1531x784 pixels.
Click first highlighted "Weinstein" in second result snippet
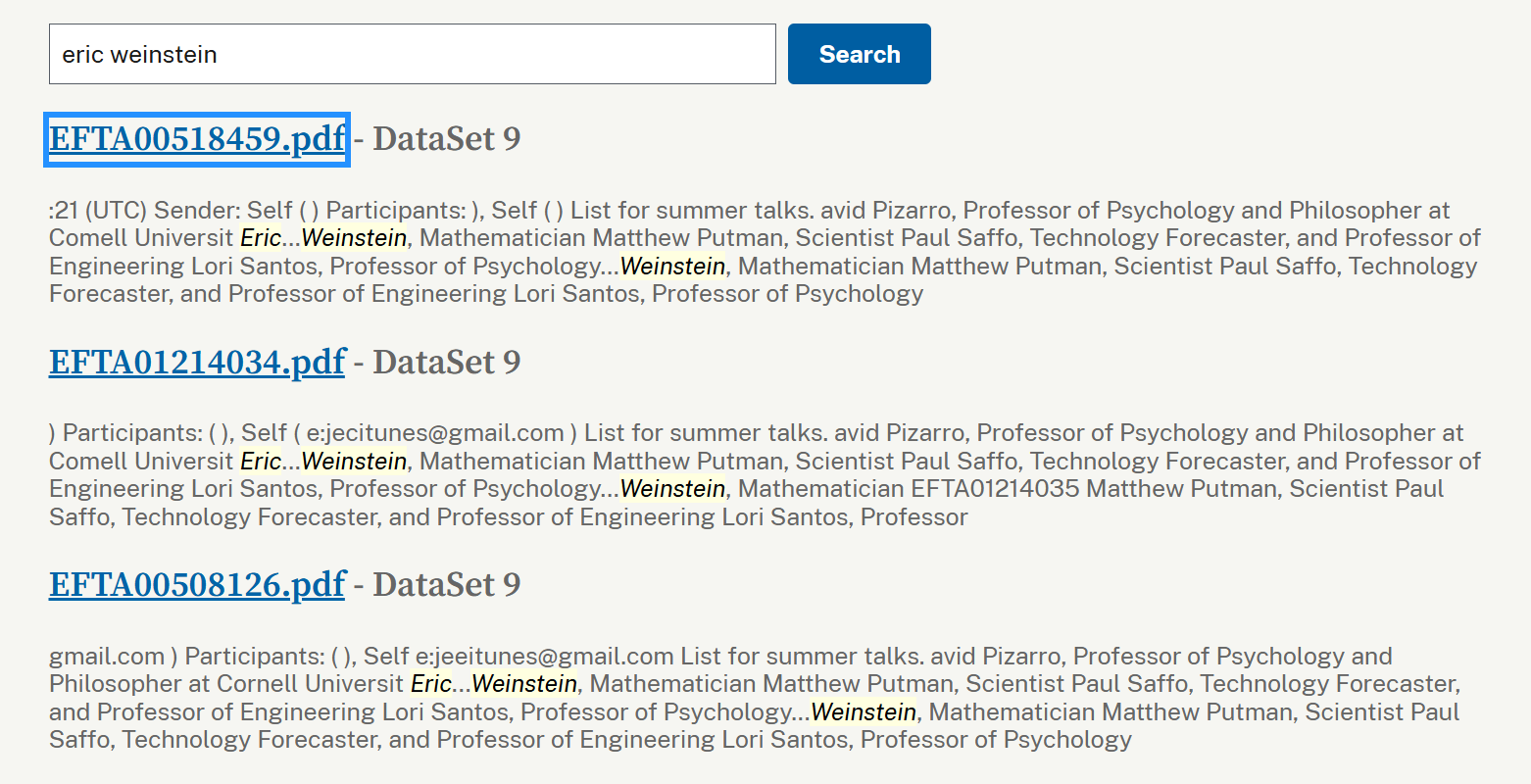click(354, 462)
